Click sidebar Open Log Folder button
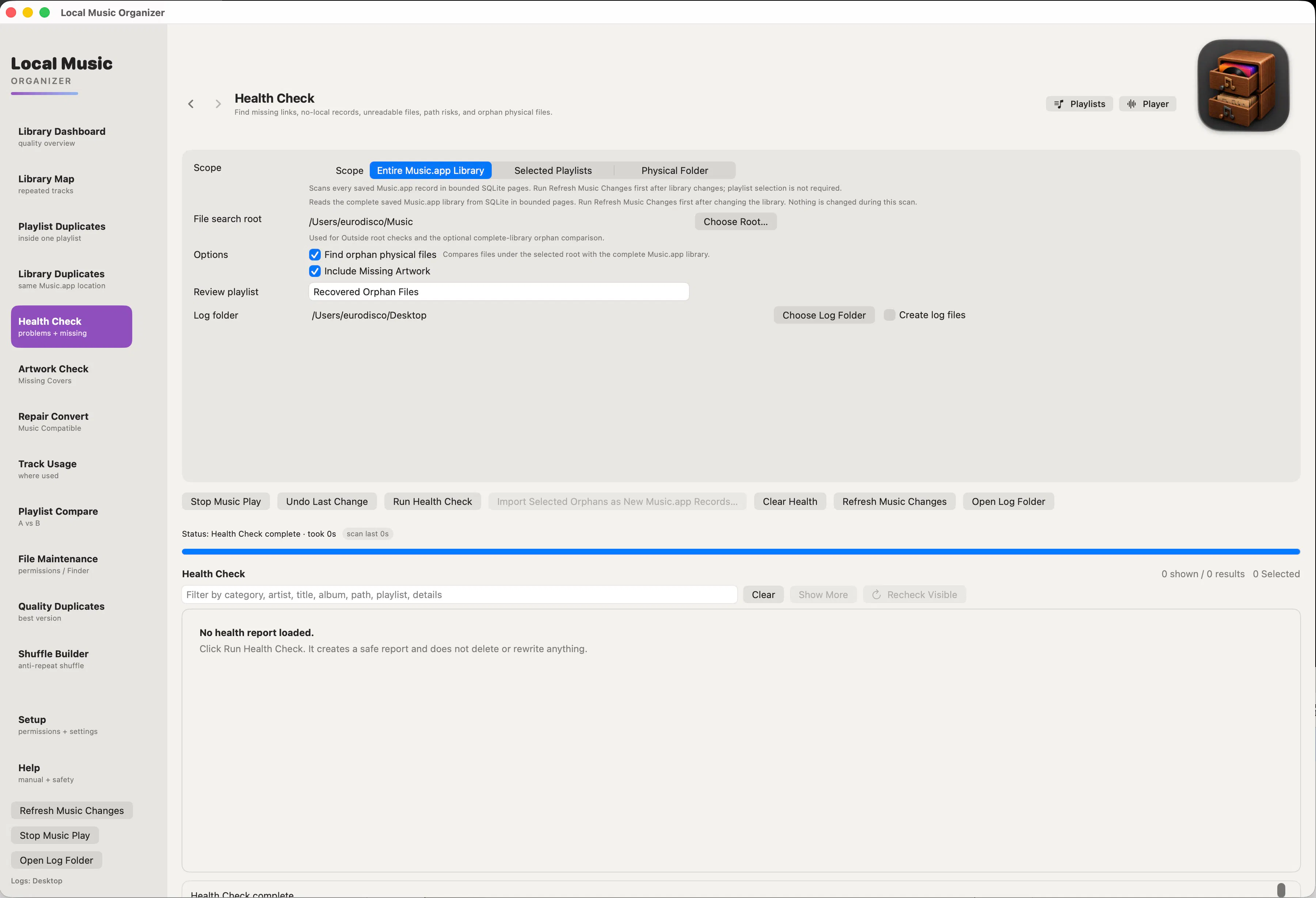Viewport: 1316px width, 898px height. (57, 860)
